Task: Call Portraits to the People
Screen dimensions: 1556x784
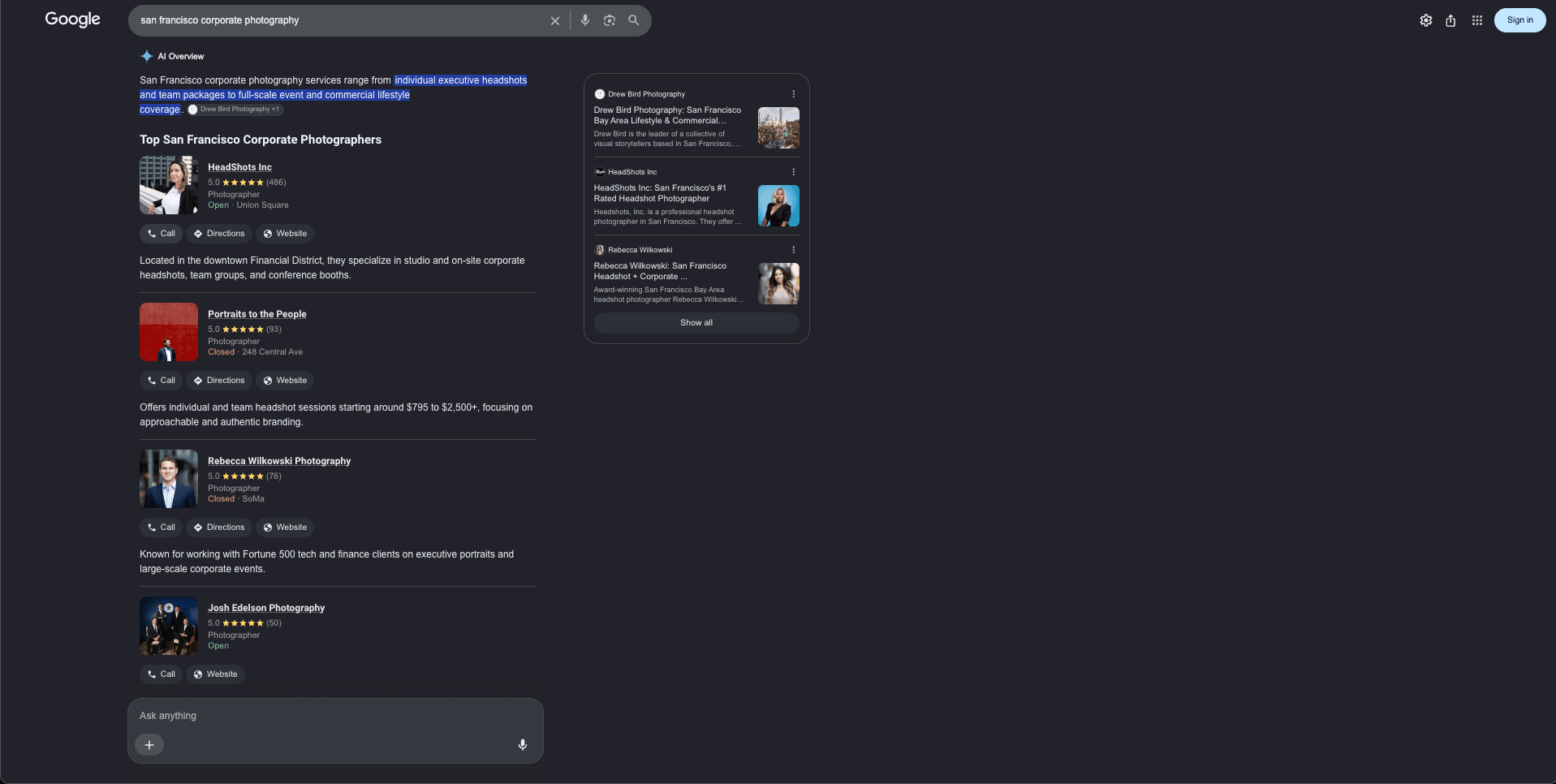Action: click(x=161, y=381)
